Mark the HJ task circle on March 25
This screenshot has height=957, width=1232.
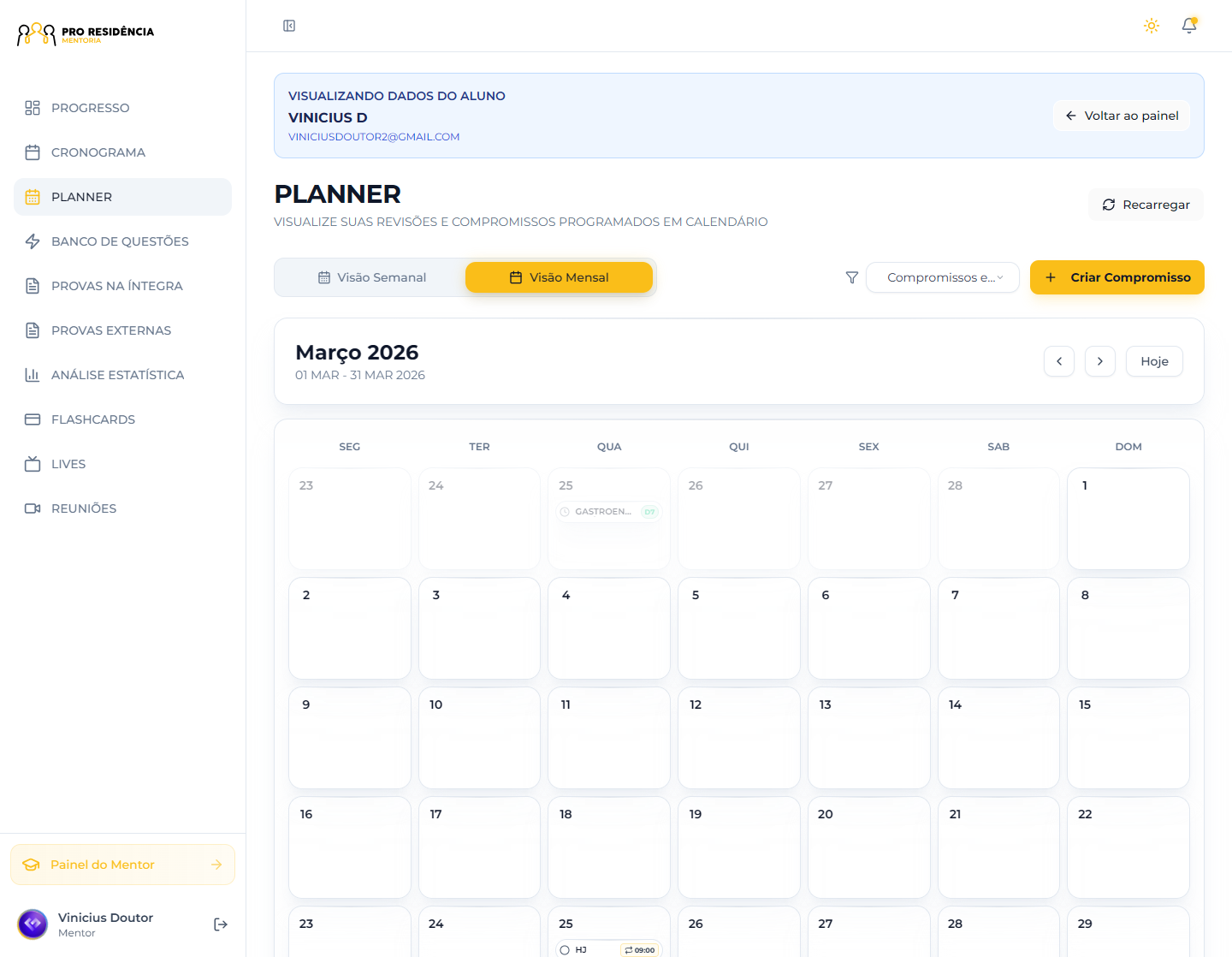click(x=565, y=950)
